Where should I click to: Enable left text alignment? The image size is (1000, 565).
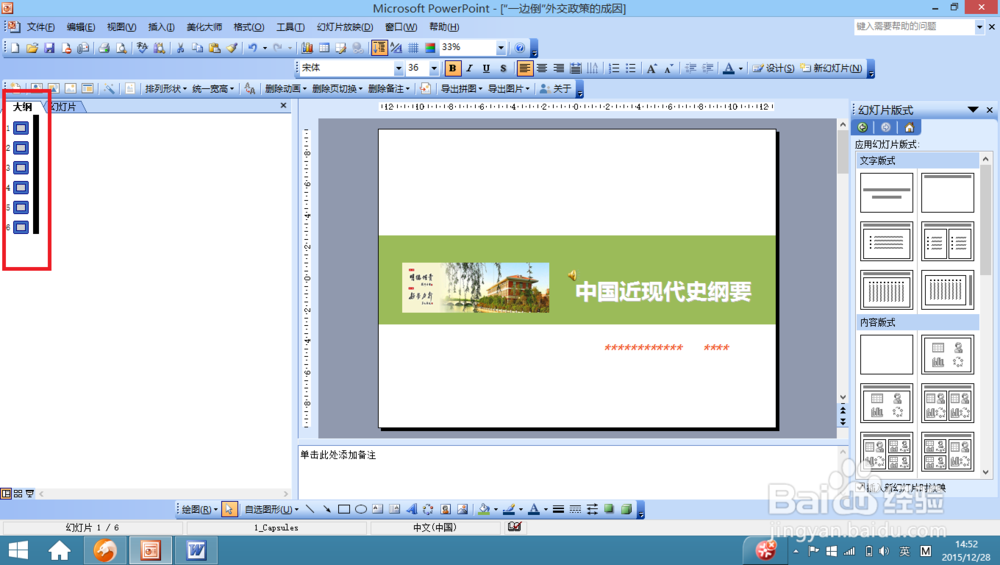pos(524,68)
